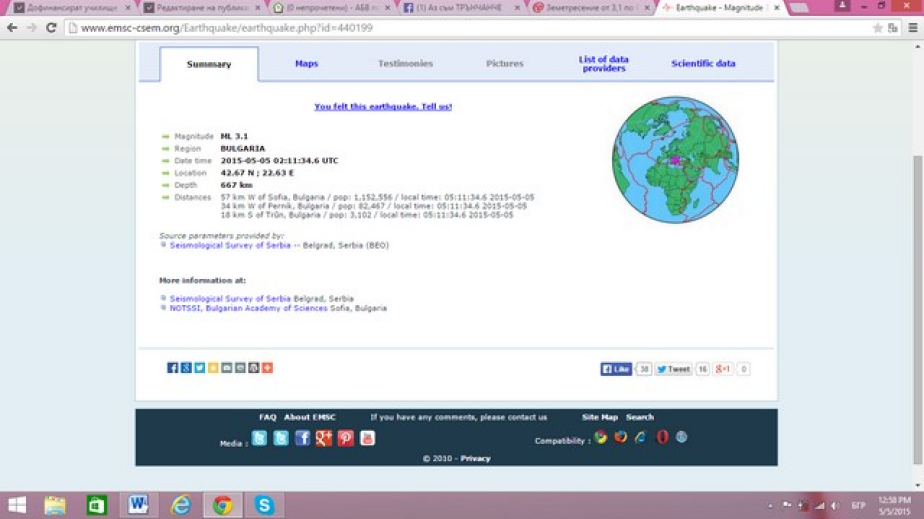Bookmark this page with the star icon
The width and height of the screenshot is (924, 519).
[x=877, y=28]
